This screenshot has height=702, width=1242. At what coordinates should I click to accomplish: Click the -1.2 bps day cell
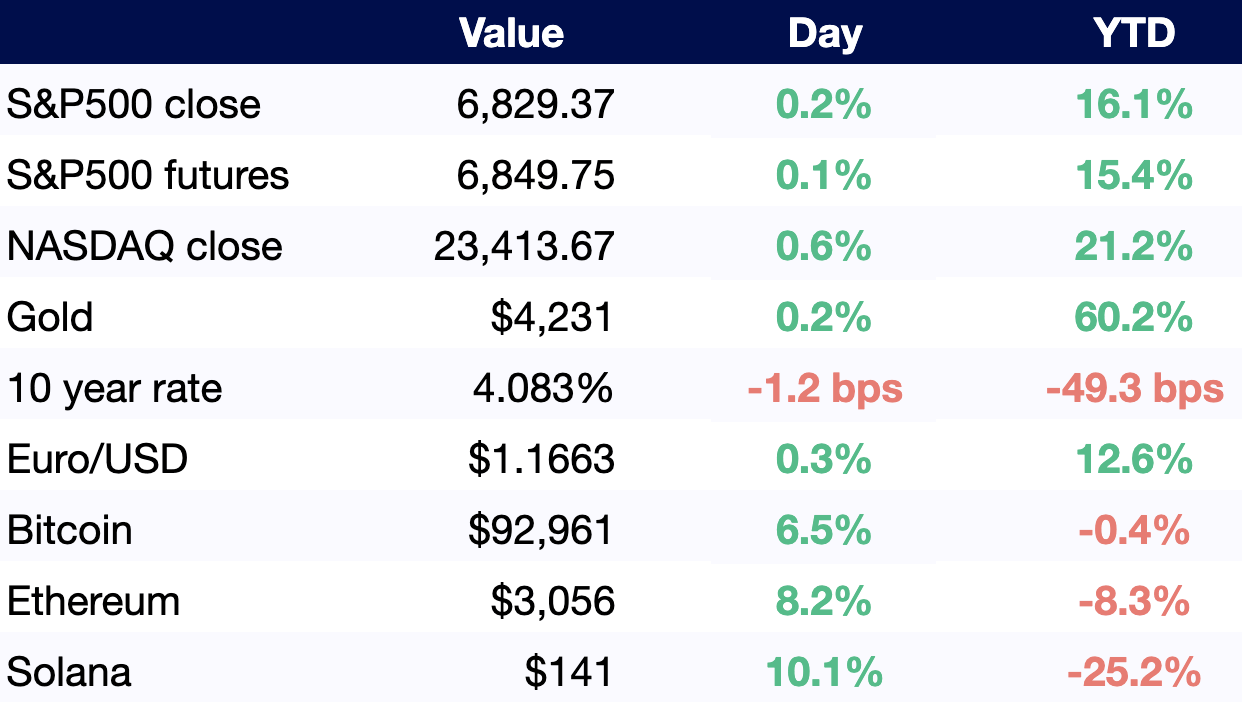coord(825,388)
